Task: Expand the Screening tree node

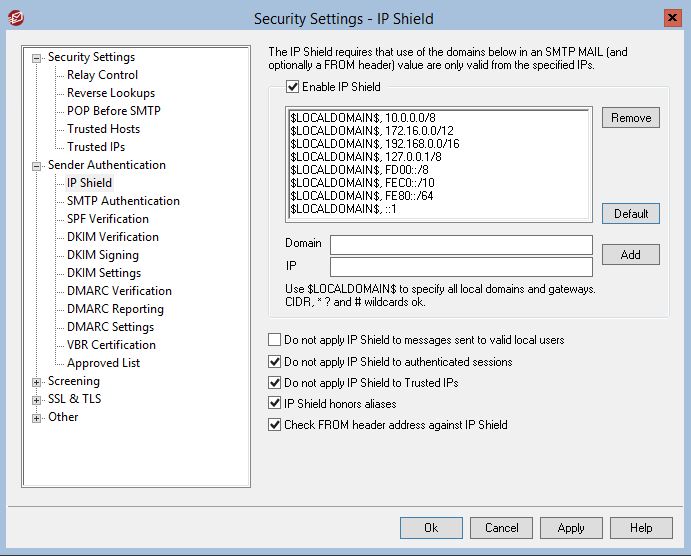Action: (37, 382)
